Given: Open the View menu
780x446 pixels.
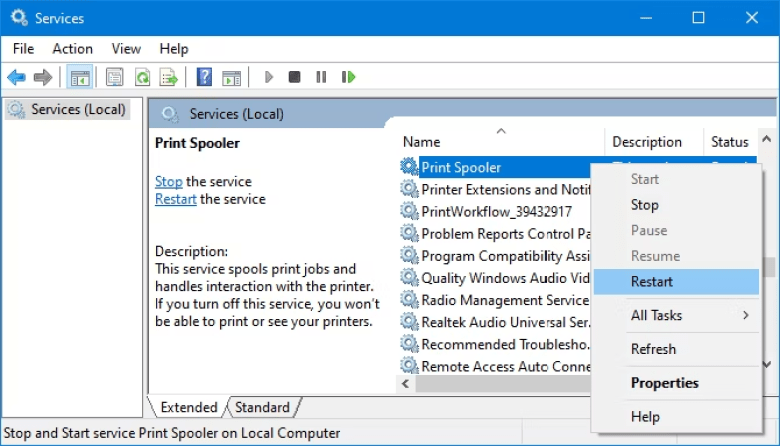Looking at the screenshot, I should point(126,49).
